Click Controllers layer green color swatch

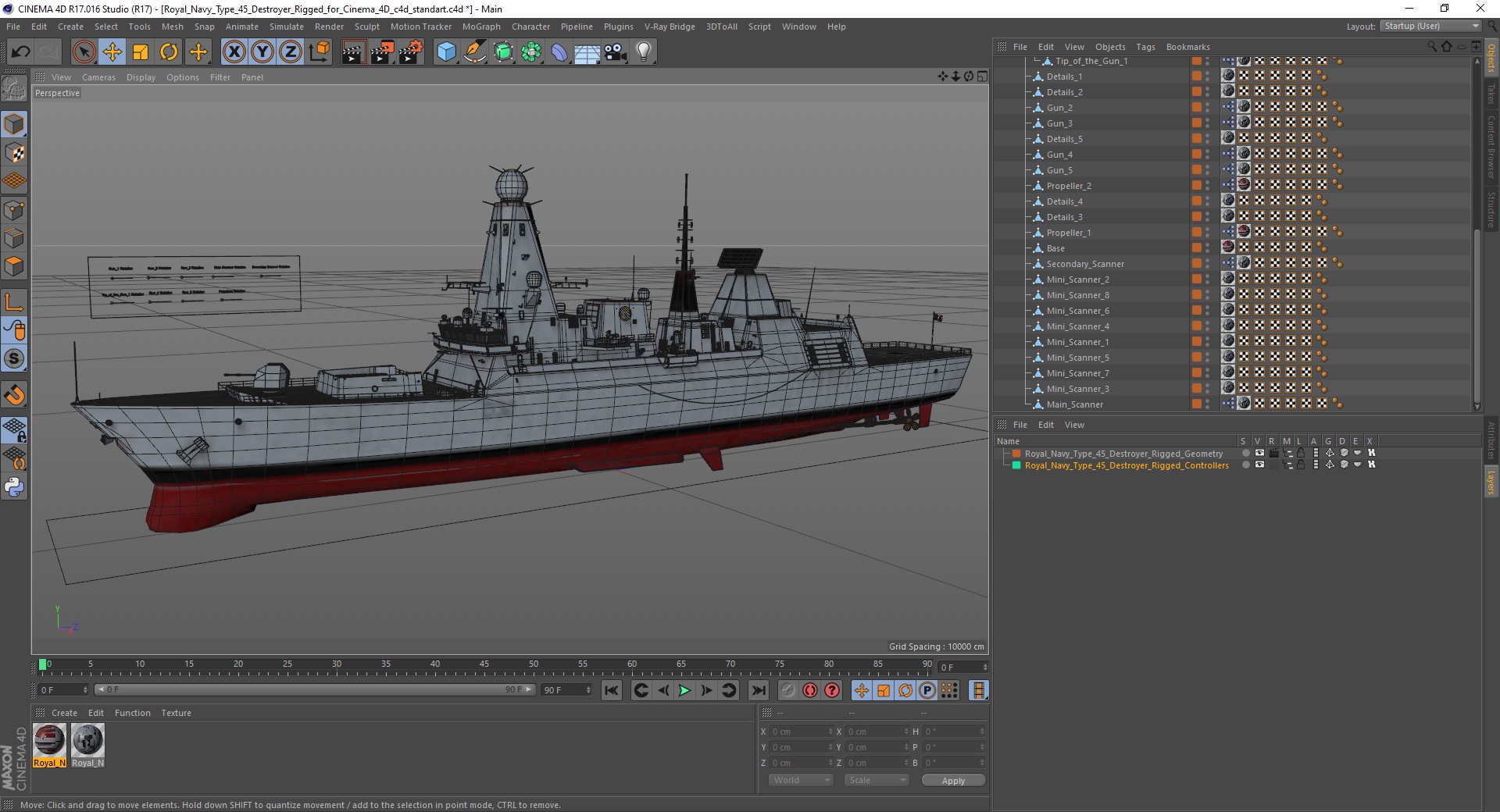point(1016,465)
